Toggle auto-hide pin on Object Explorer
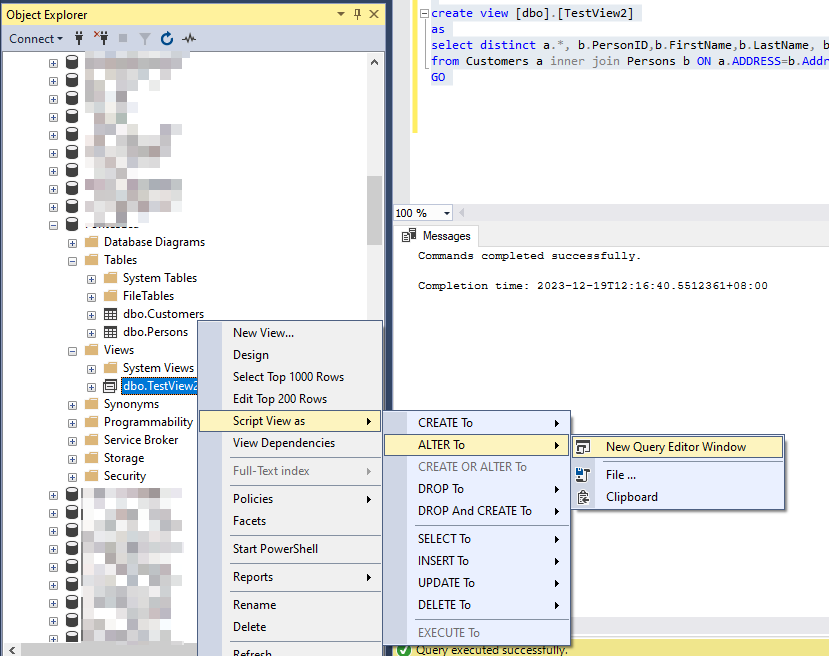This screenshot has height=656, width=829. (358, 14)
